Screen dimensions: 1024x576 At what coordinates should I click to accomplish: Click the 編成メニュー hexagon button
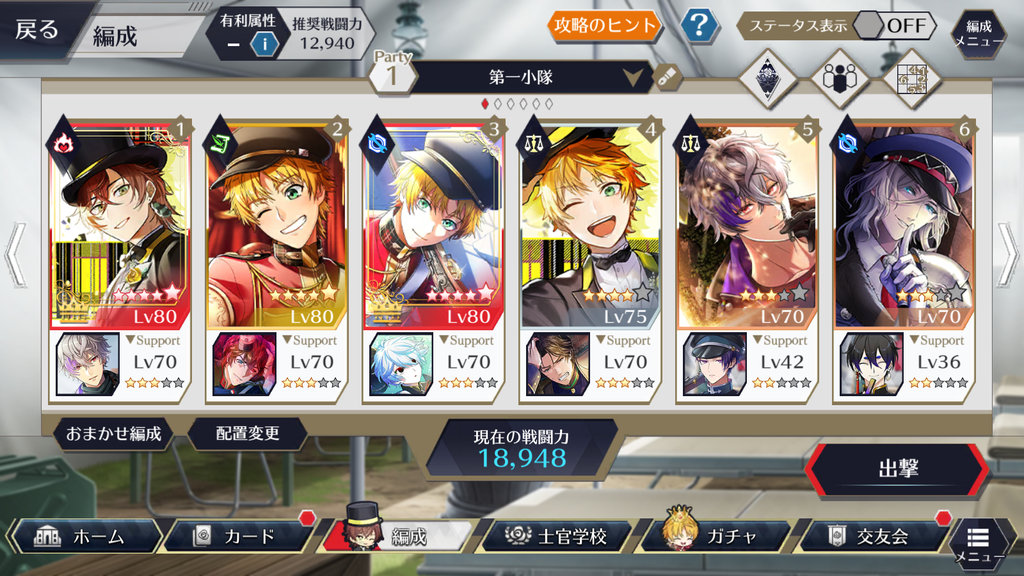coord(978,34)
